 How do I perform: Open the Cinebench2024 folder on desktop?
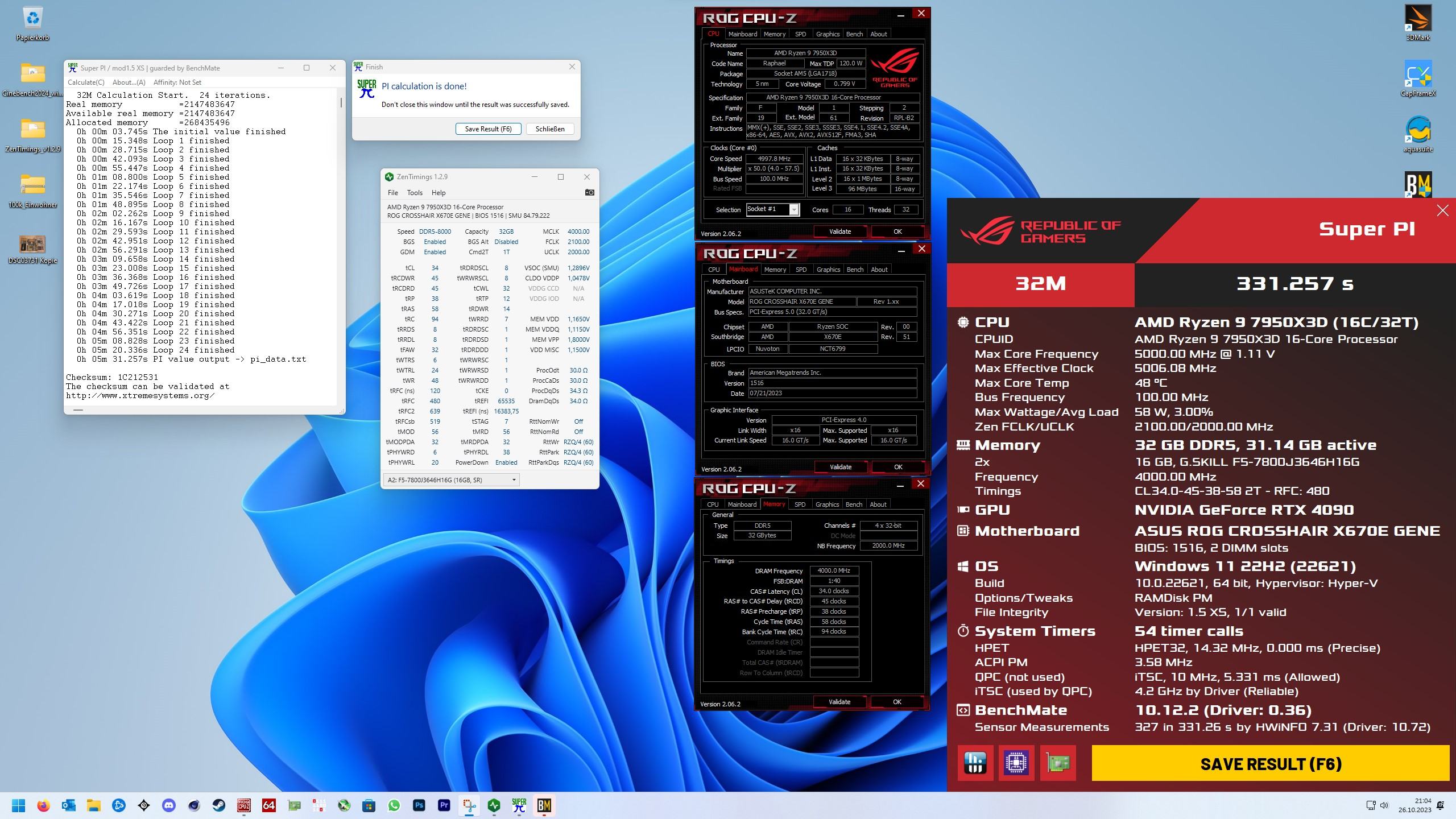(32, 80)
